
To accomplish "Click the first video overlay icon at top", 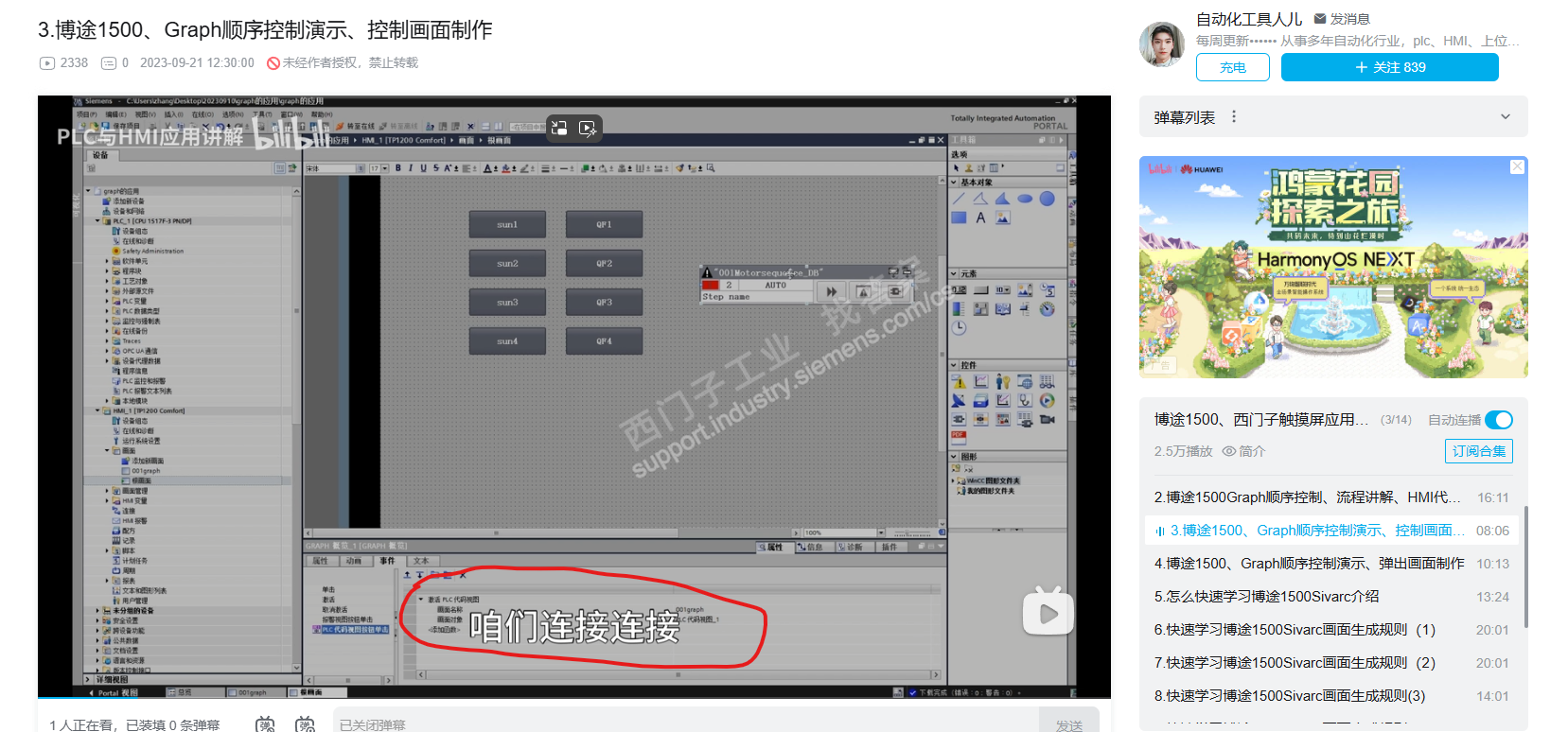I will pos(559,128).
